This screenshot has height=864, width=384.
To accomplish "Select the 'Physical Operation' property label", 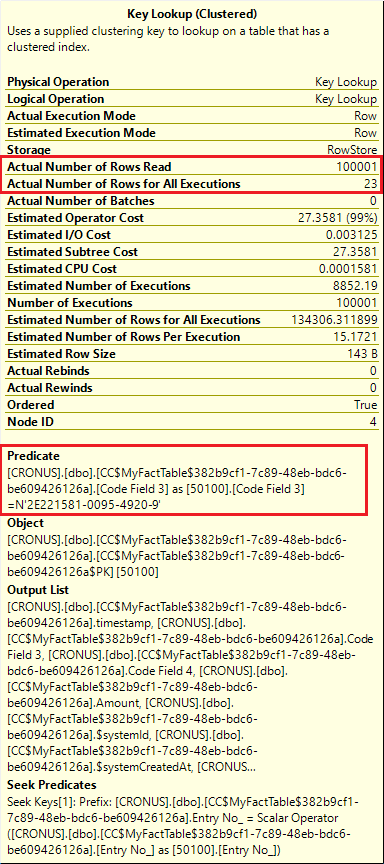I will point(58,82).
